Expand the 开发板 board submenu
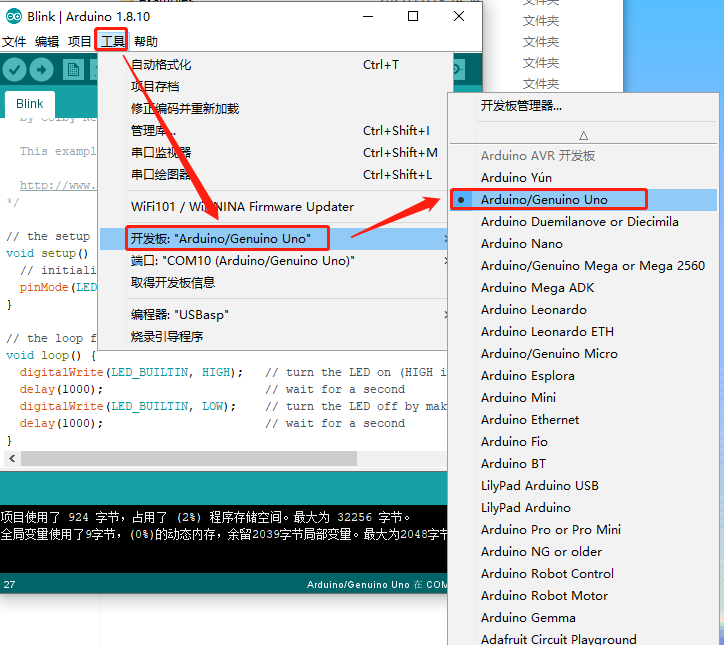724x645 pixels. 273,239
